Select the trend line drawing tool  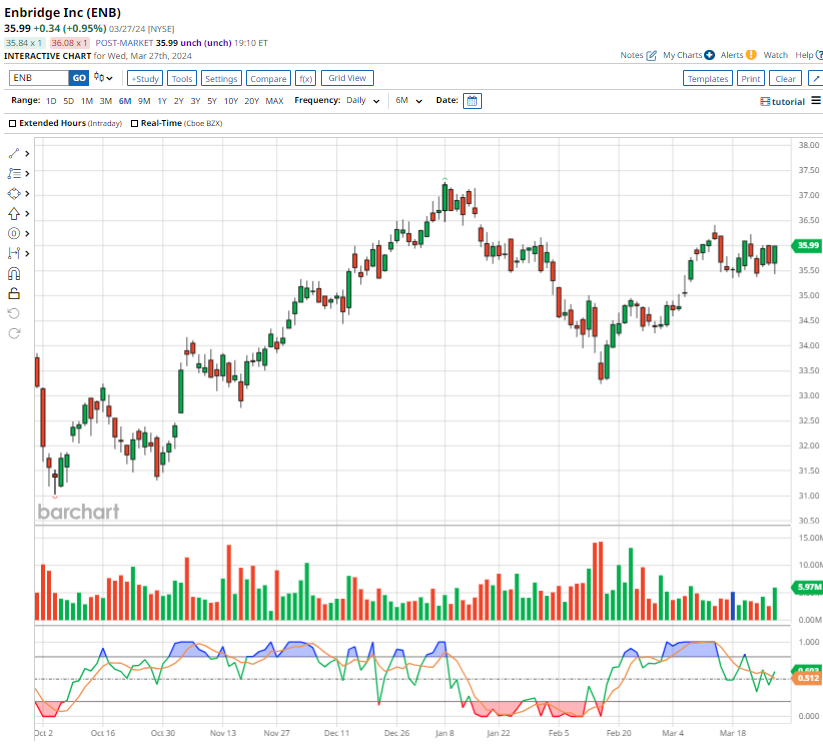point(14,153)
